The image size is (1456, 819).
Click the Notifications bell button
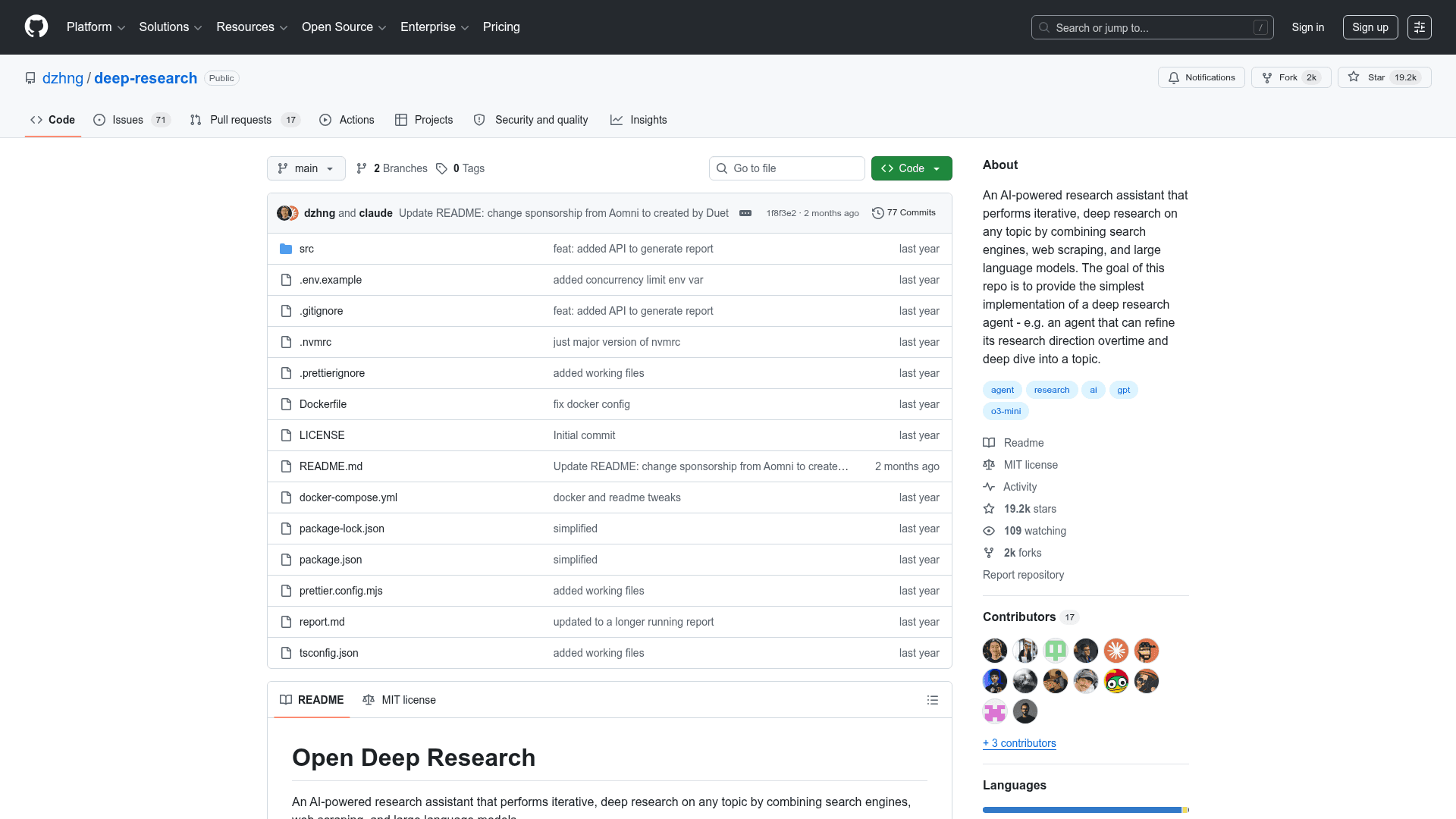(x=1201, y=77)
